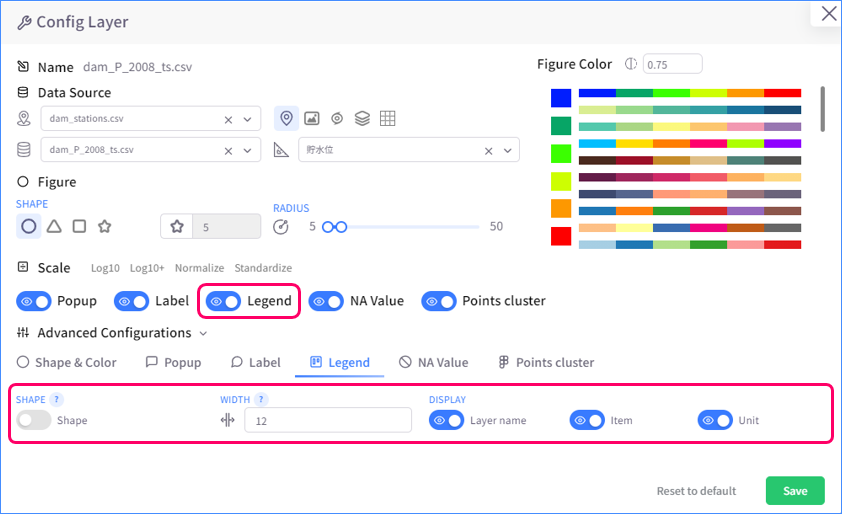Select the square shape icon

(79, 227)
